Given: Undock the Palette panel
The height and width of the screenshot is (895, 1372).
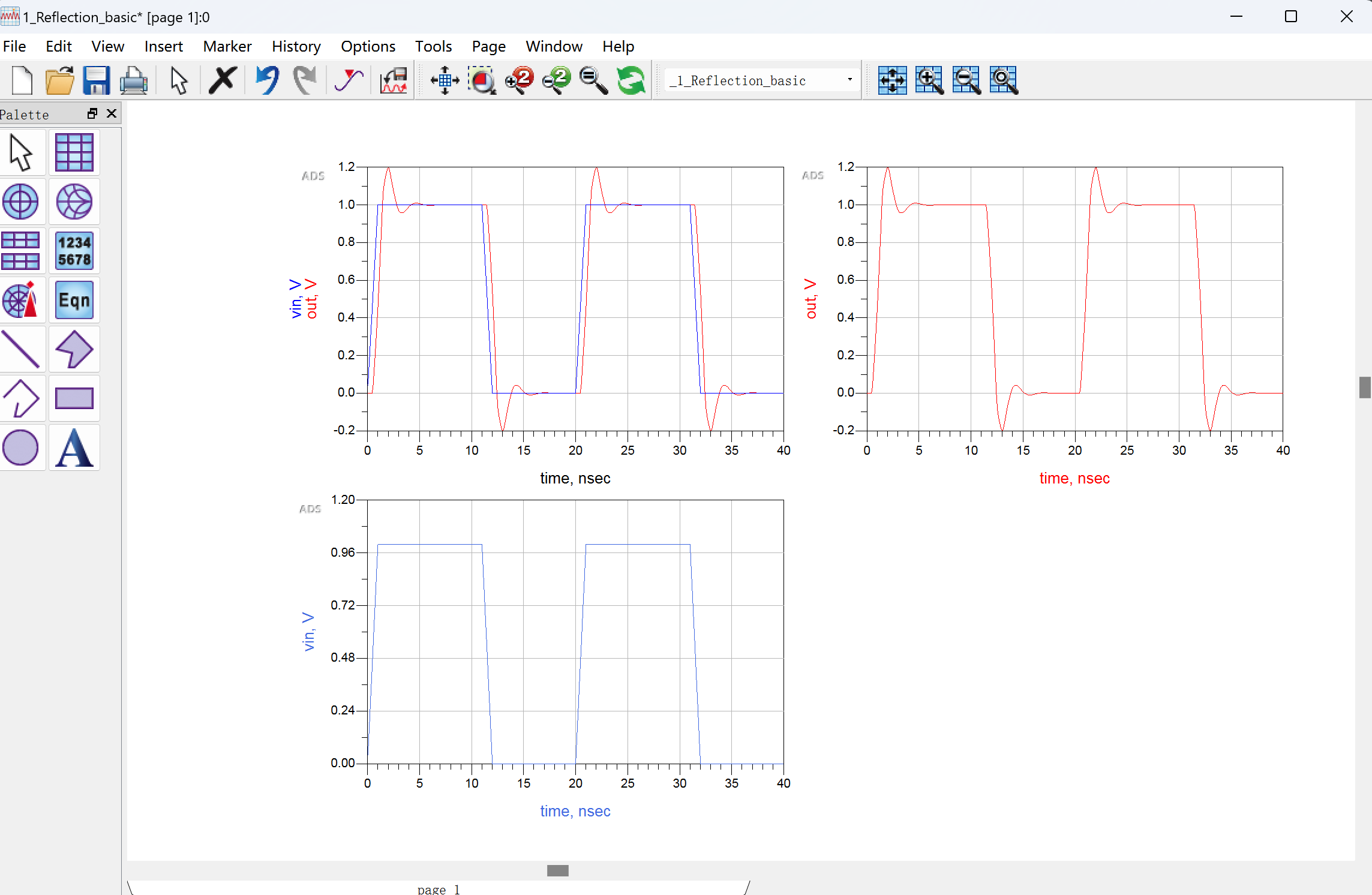Looking at the screenshot, I should point(92,113).
